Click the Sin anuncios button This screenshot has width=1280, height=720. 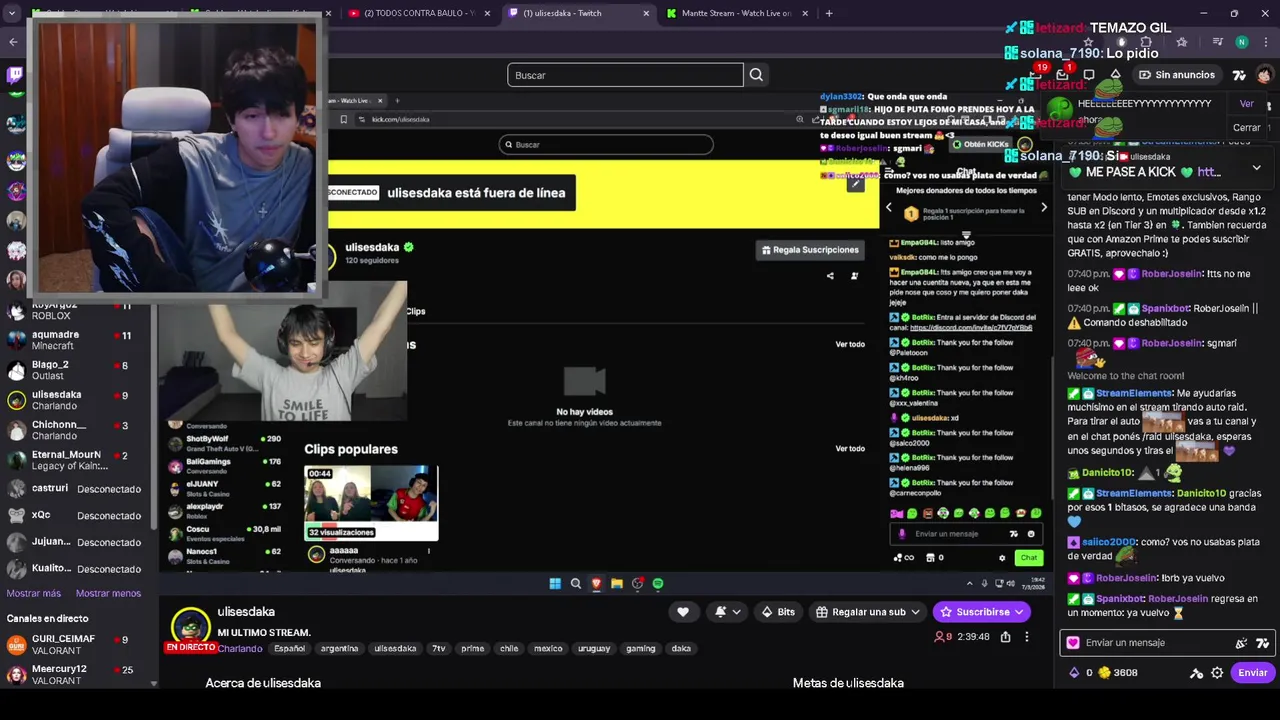tap(1177, 75)
